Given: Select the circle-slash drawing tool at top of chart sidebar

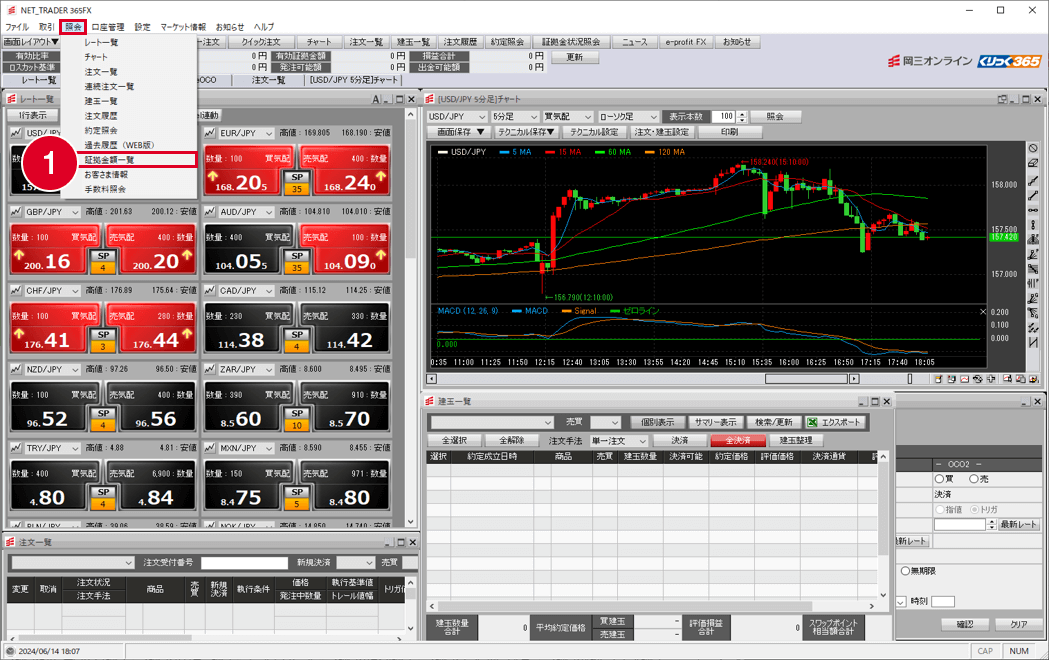Looking at the screenshot, I should pyautogui.click(x=1033, y=148).
